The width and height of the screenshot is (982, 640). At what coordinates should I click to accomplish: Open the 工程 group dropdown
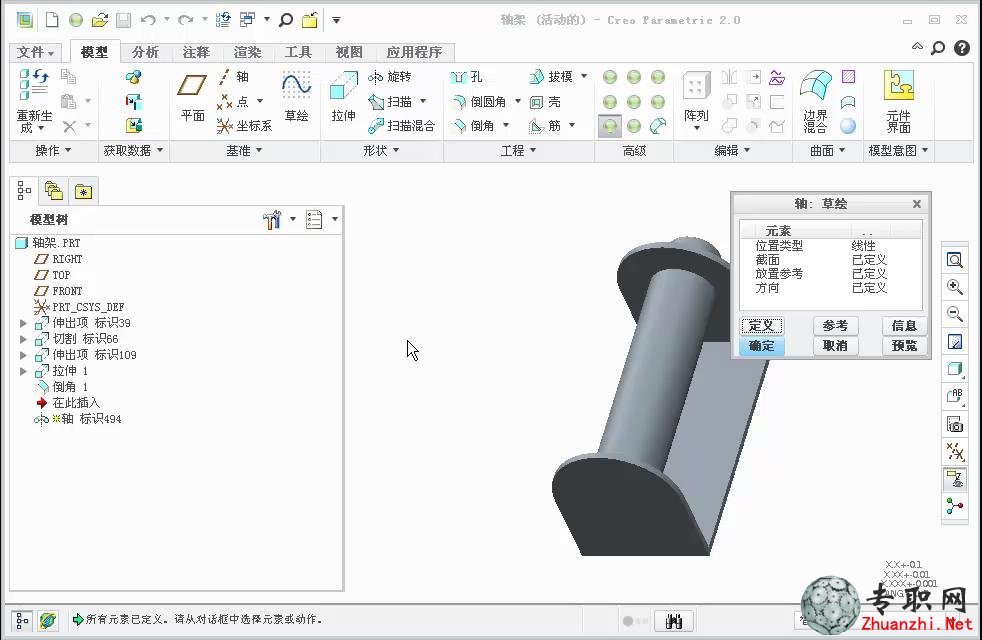point(519,151)
